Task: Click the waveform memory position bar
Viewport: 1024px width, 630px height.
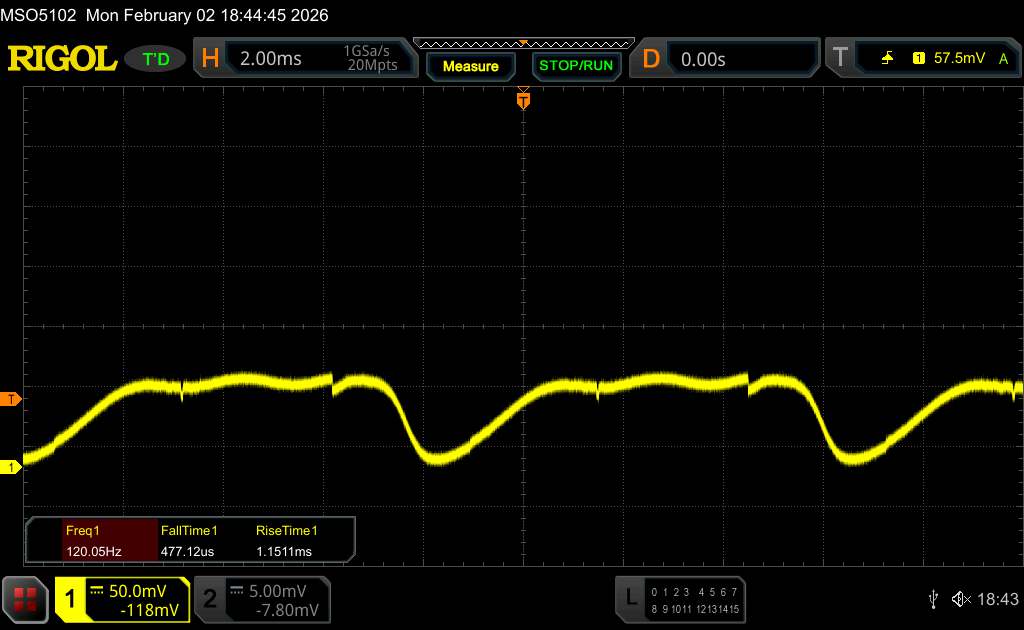Action: (523, 43)
